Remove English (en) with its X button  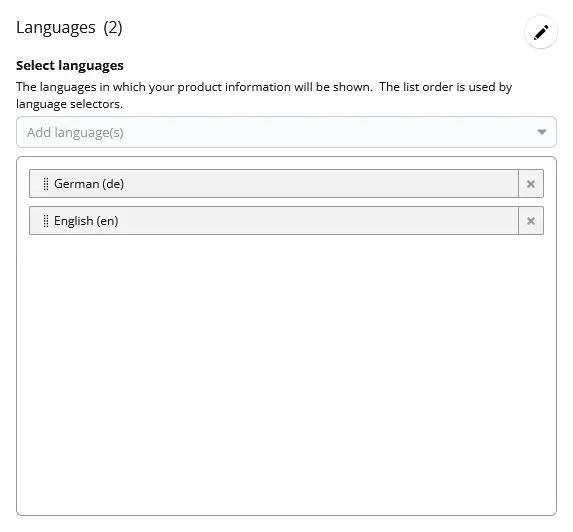531,221
